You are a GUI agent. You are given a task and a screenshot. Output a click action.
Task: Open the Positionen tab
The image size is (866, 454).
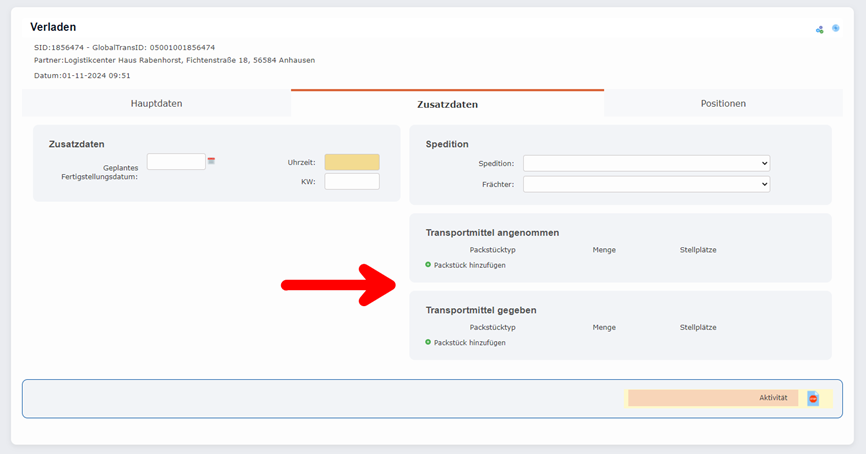pos(722,103)
